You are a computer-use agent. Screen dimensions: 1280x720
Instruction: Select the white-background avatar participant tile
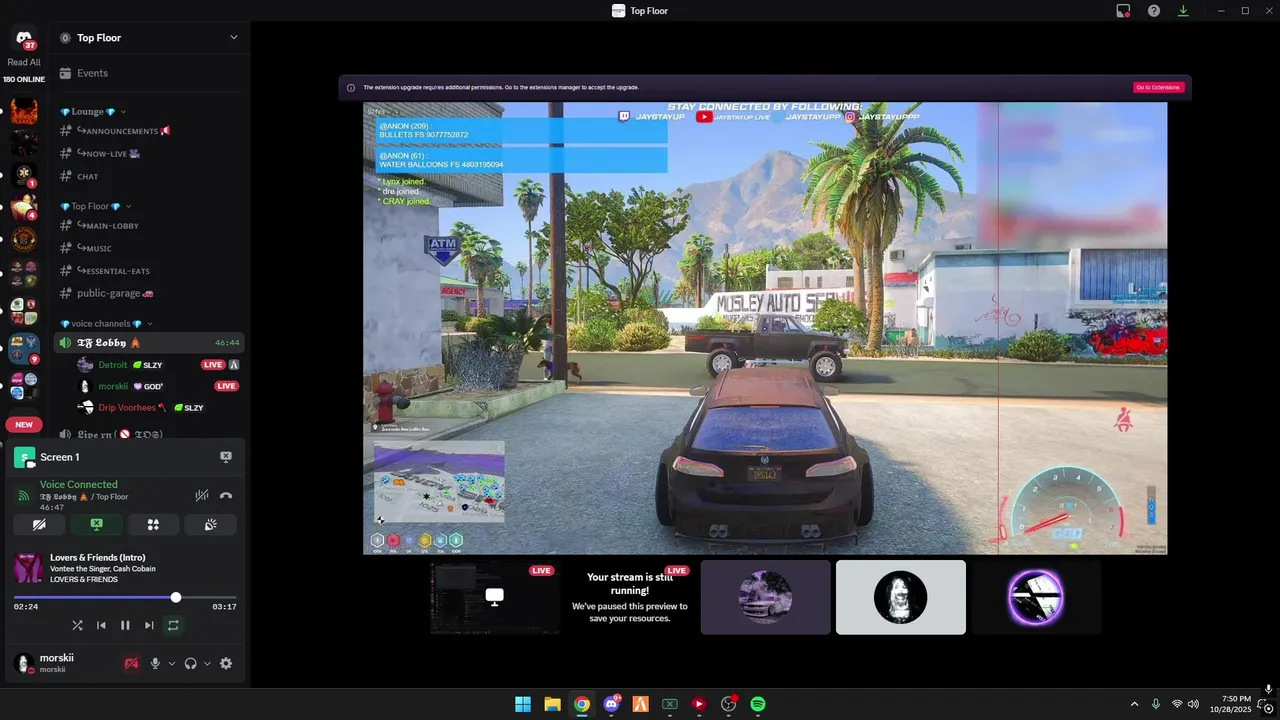point(900,597)
